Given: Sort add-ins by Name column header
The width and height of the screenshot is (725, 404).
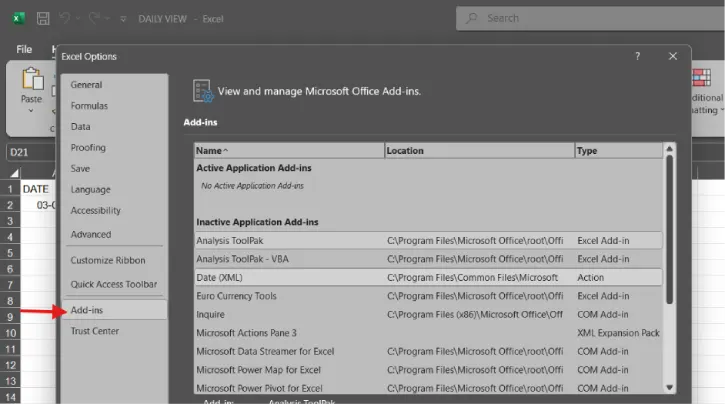Looking at the screenshot, I should point(289,151).
